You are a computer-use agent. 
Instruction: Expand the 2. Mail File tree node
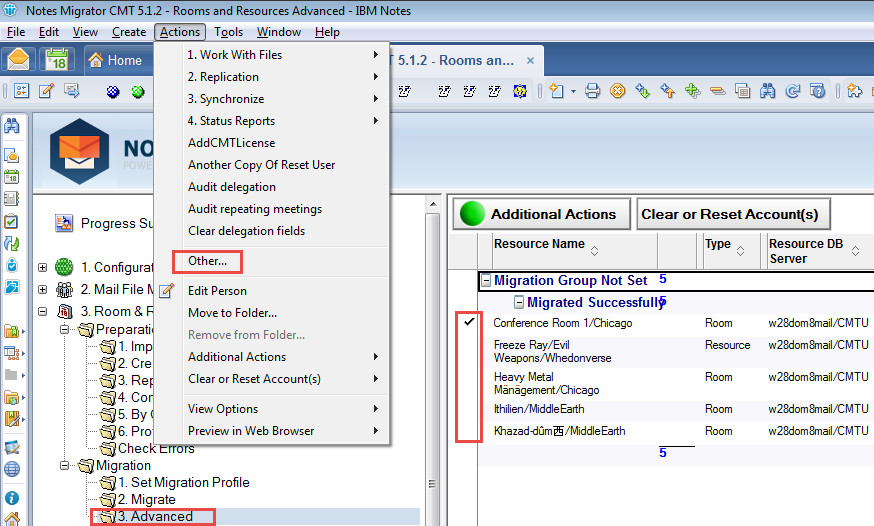tap(42, 289)
